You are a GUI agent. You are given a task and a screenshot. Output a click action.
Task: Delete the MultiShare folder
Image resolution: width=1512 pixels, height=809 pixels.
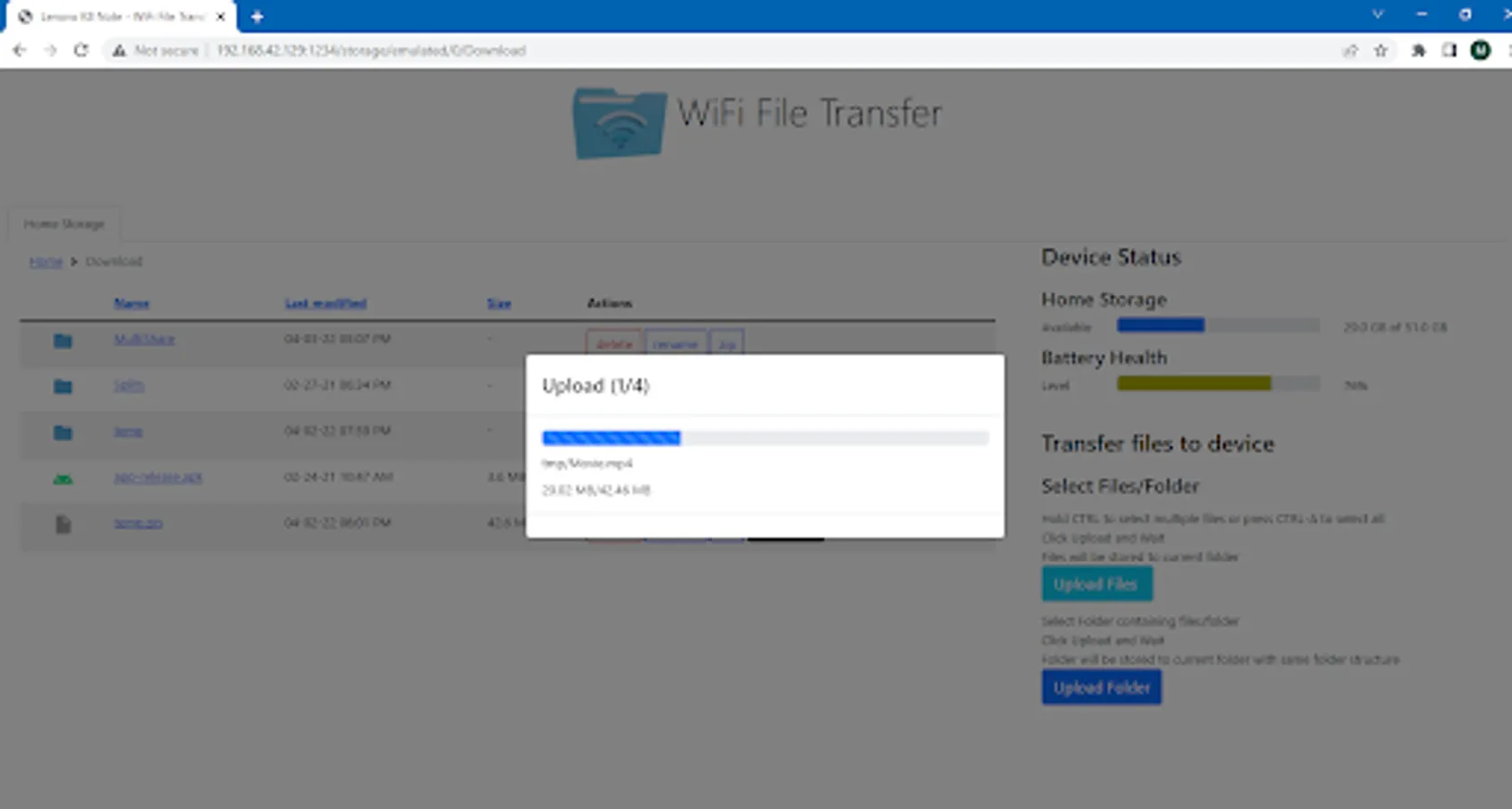pyautogui.click(x=614, y=342)
